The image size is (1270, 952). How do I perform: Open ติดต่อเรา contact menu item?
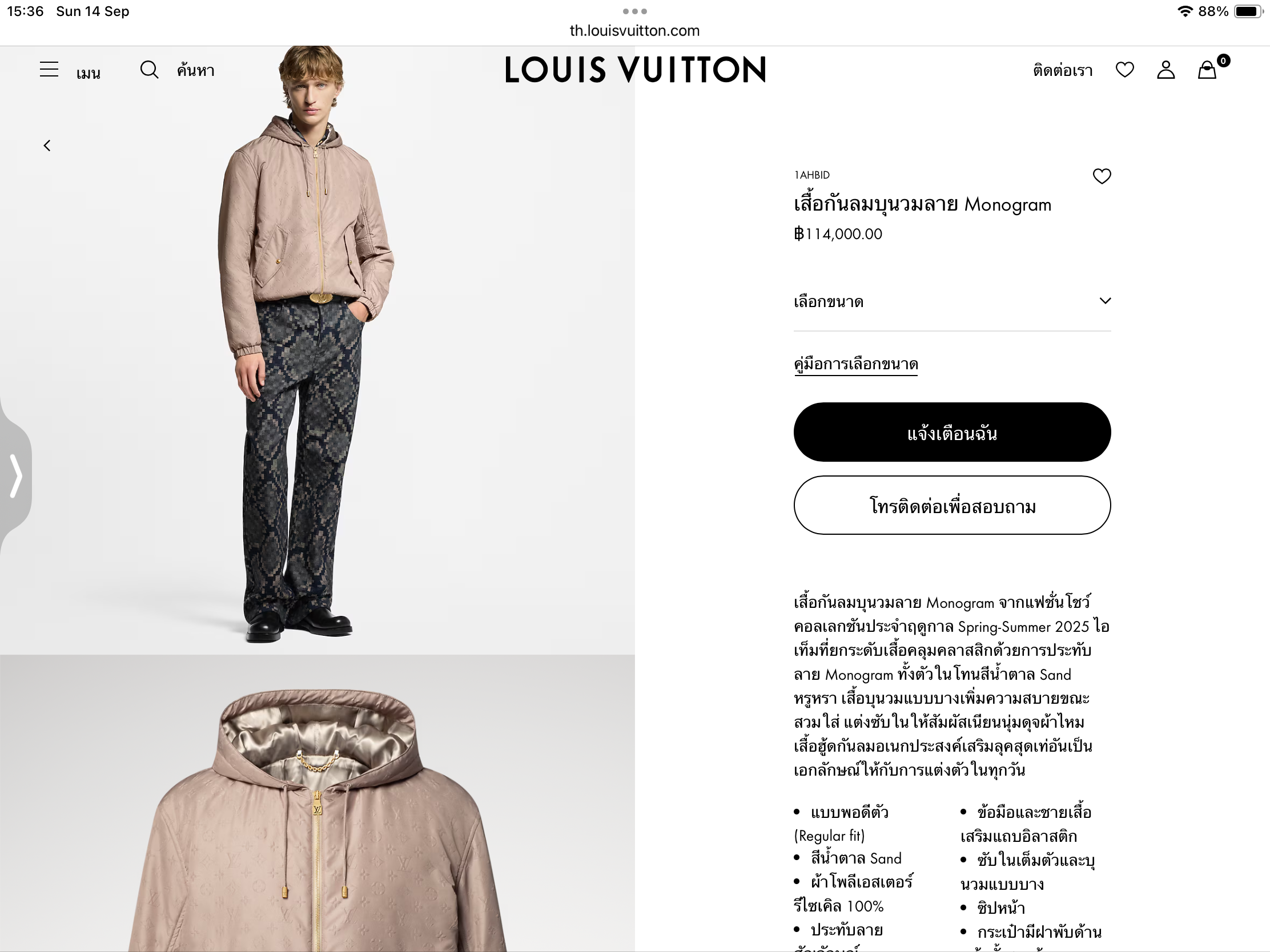(1063, 71)
